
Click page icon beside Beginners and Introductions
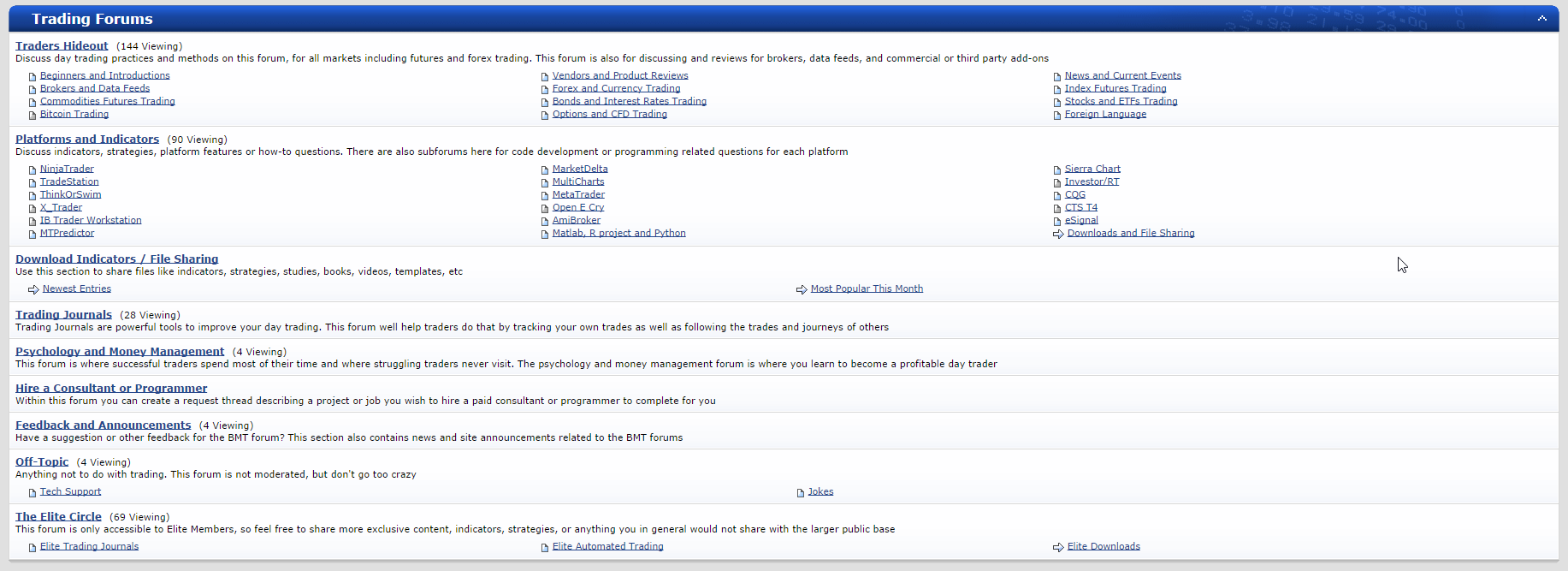click(x=33, y=77)
